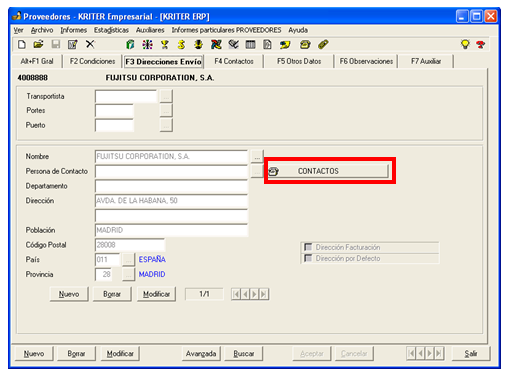Go to previous supplier record beside Salir
This screenshot has width=517, height=377.
[421, 353]
